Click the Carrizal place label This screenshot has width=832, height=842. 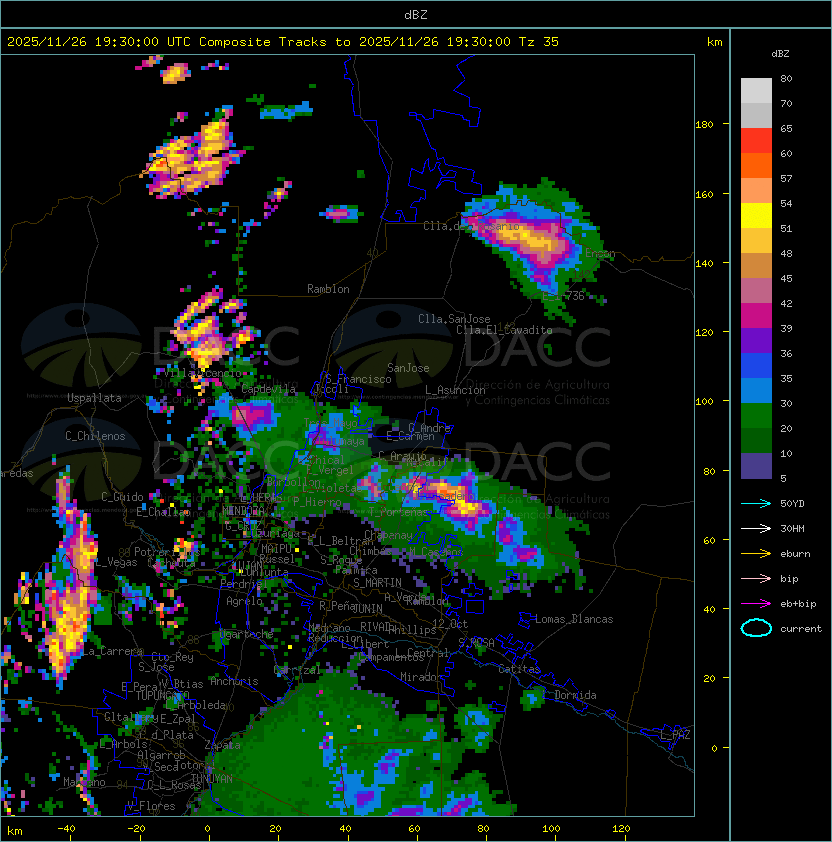click(297, 670)
